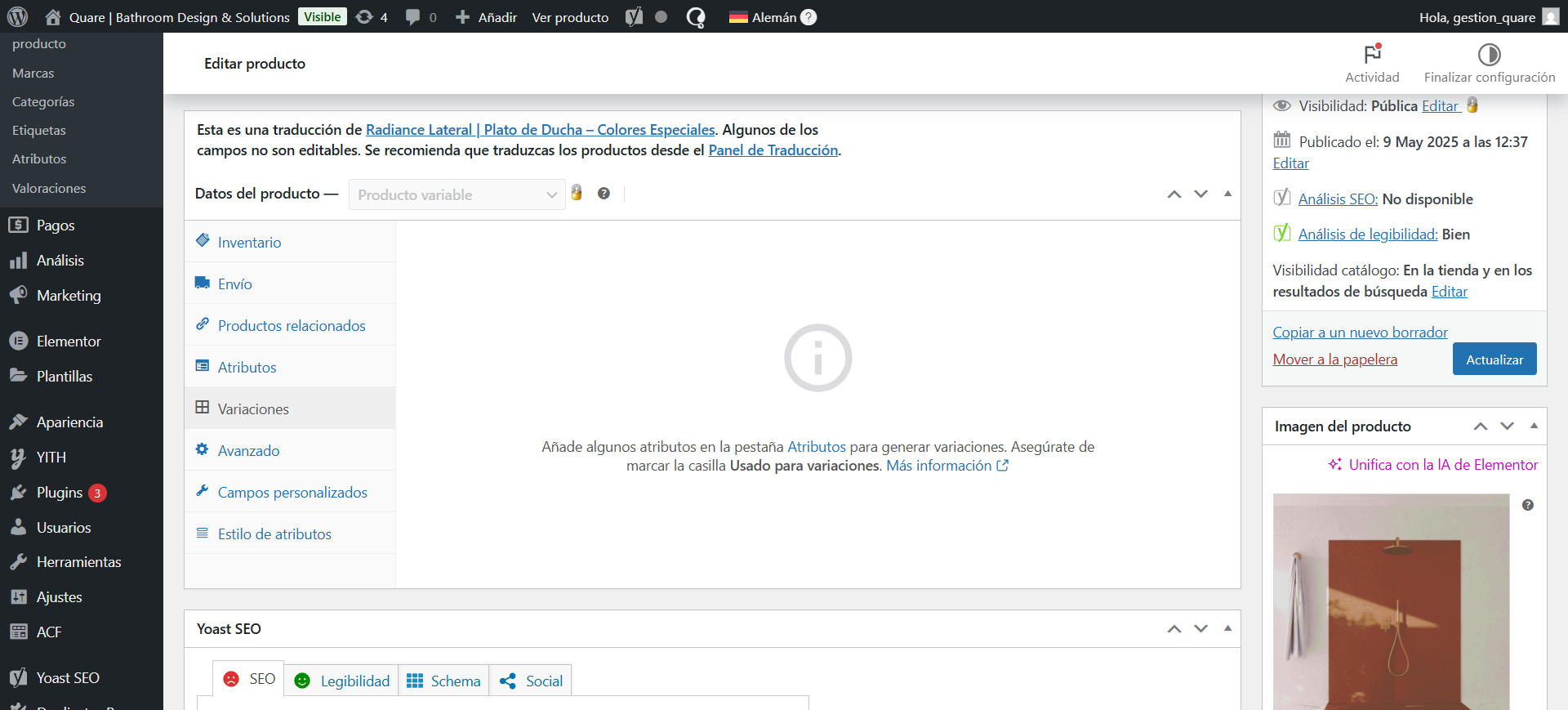Click the eye icon beside Visibilidad

click(x=1282, y=105)
